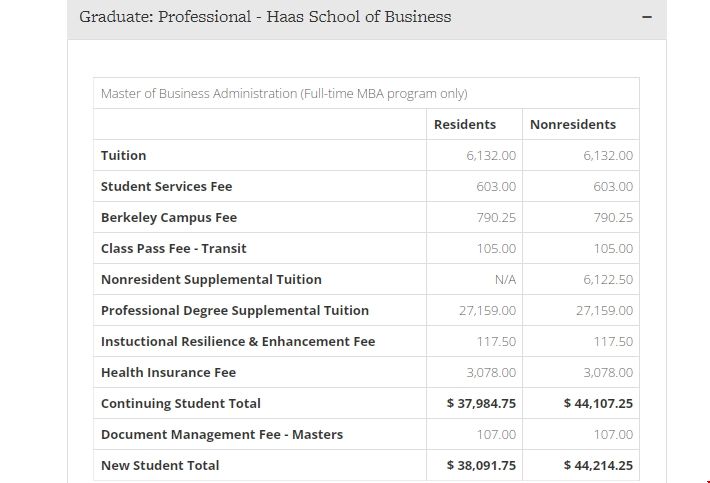This screenshot has width=710, height=483.
Task: Click the $ 44,214.25 nonresident new student total
Action: (598, 465)
